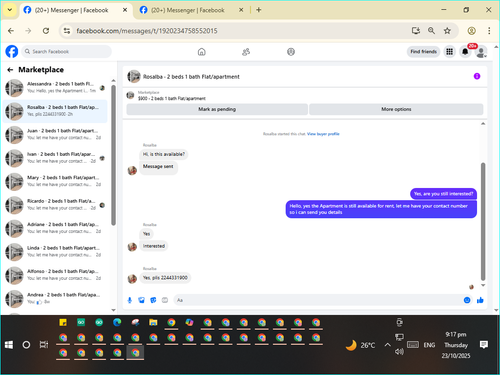Open the Facebook menu grid icon
This screenshot has height=375, width=500.
click(x=450, y=52)
